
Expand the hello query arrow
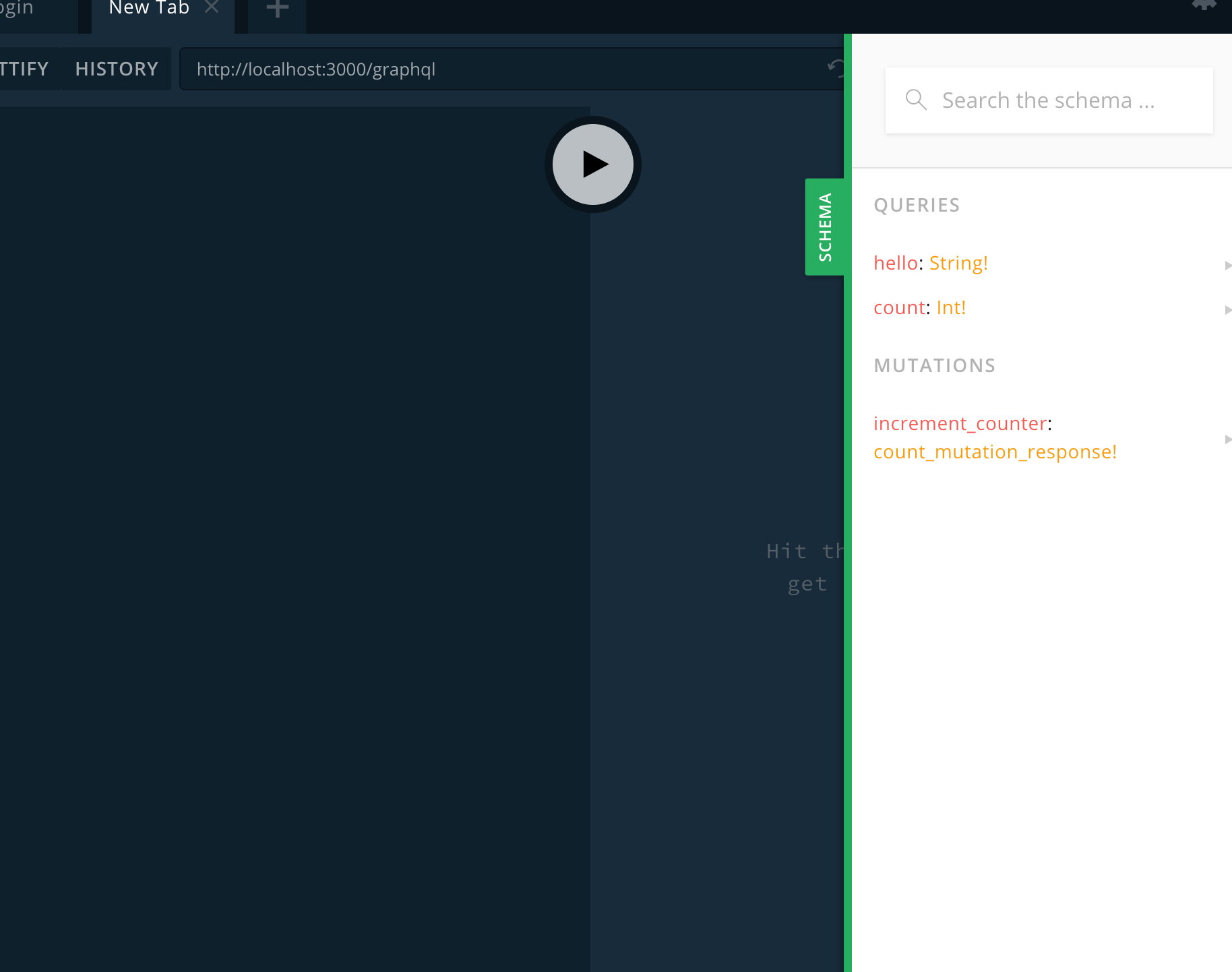1228,265
